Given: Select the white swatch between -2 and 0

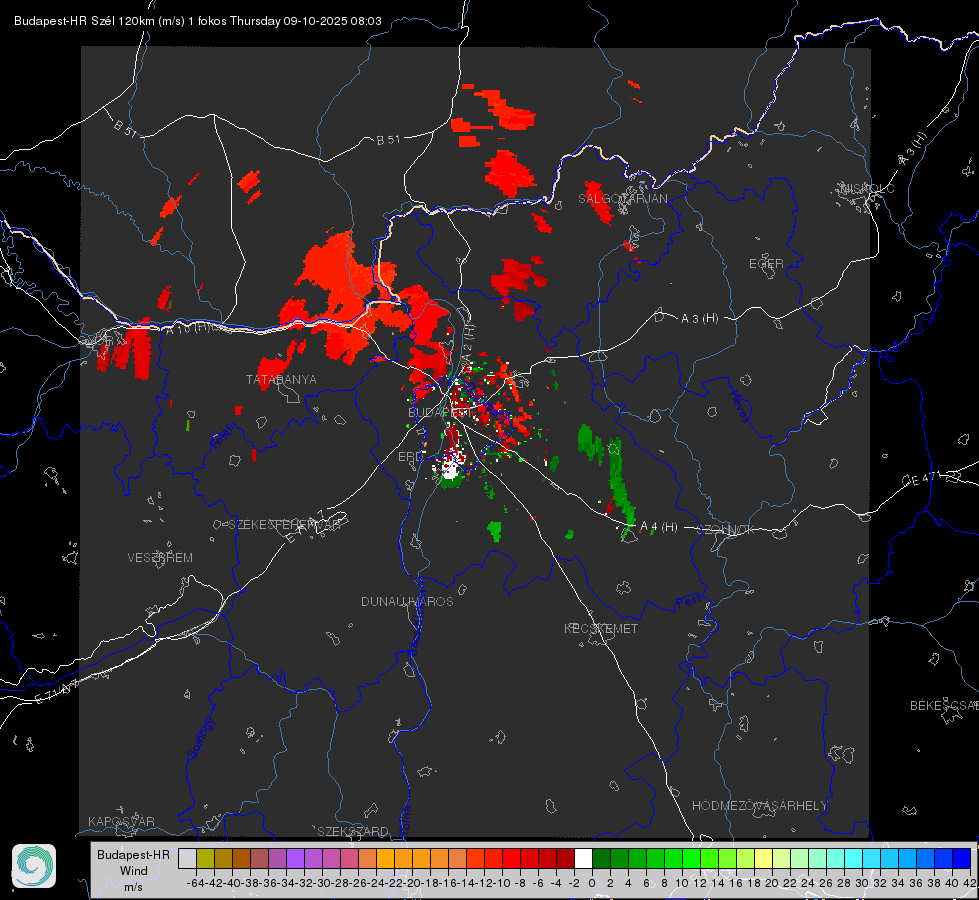Looking at the screenshot, I should 583,859.
